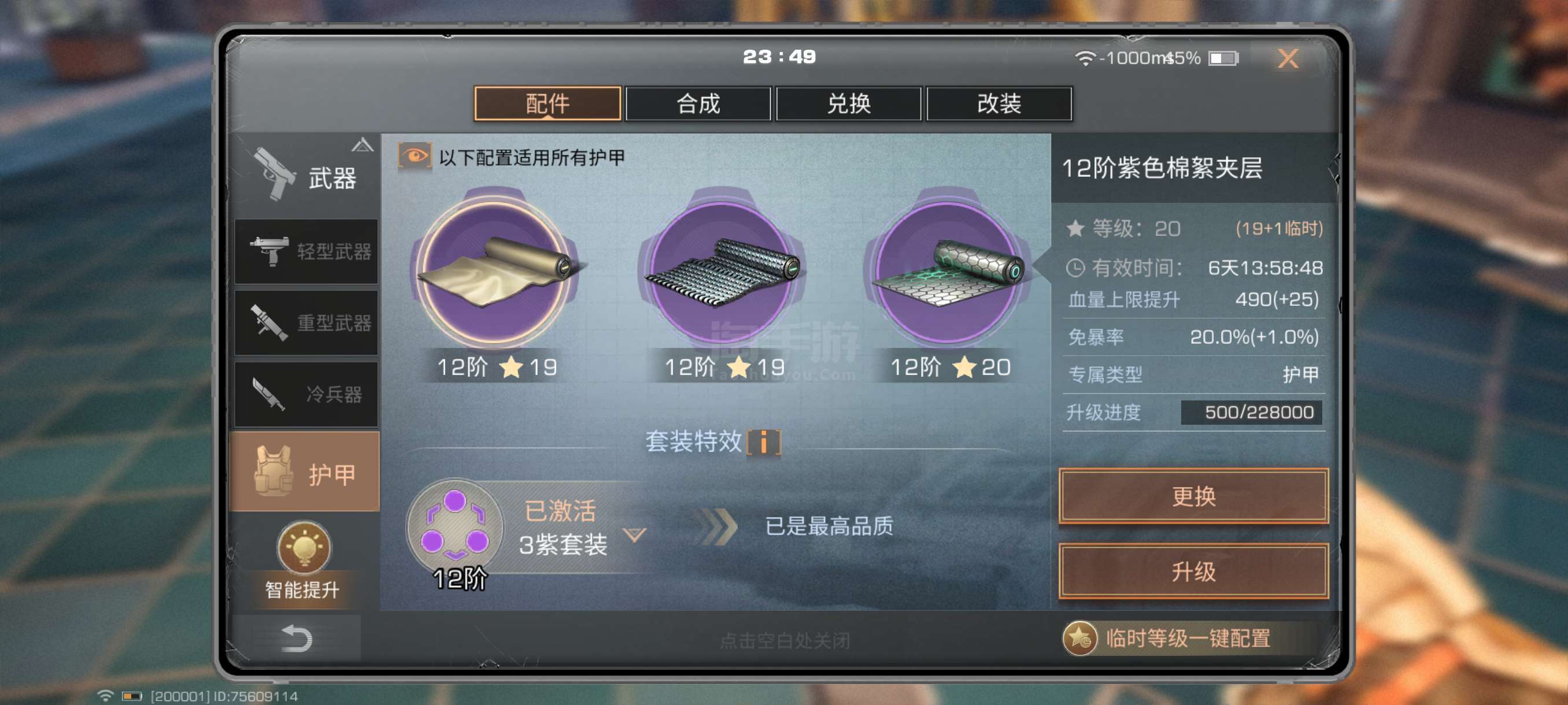Viewport: 1568px width, 705px height.
Task: Switch to the 合成 tab
Action: click(x=698, y=103)
